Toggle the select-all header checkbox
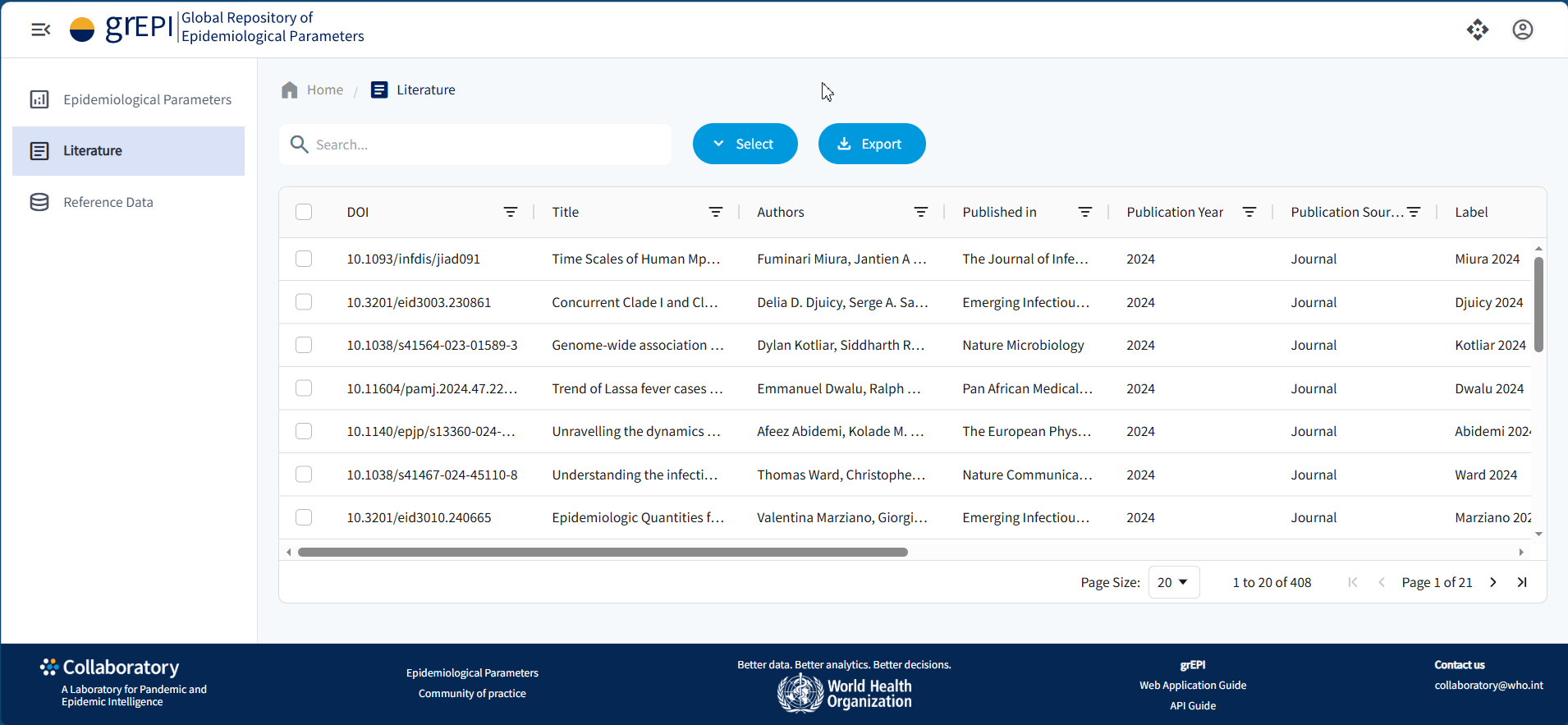1568x725 pixels. pos(304,212)
